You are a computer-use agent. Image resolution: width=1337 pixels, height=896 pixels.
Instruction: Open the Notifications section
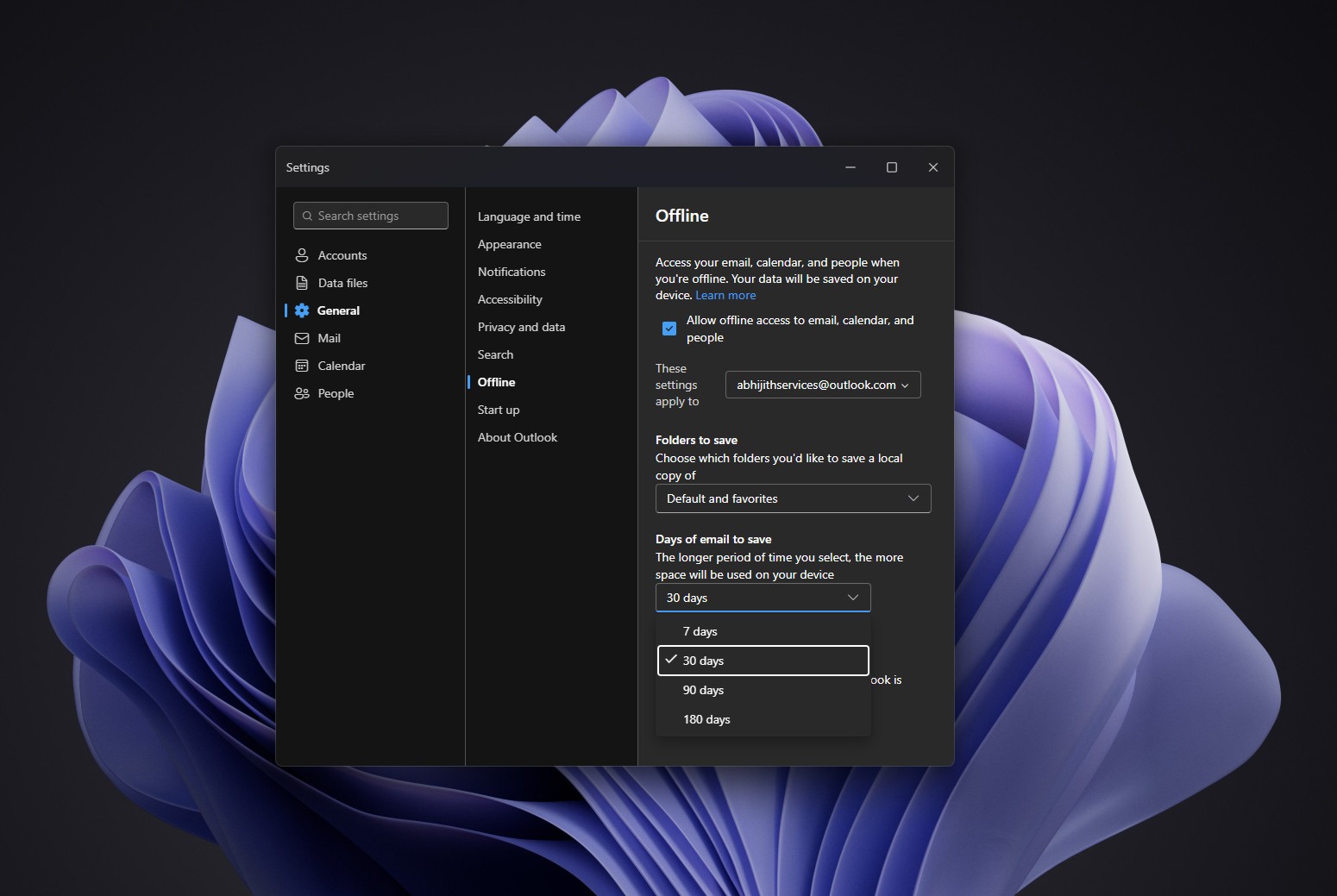point(512,272)
